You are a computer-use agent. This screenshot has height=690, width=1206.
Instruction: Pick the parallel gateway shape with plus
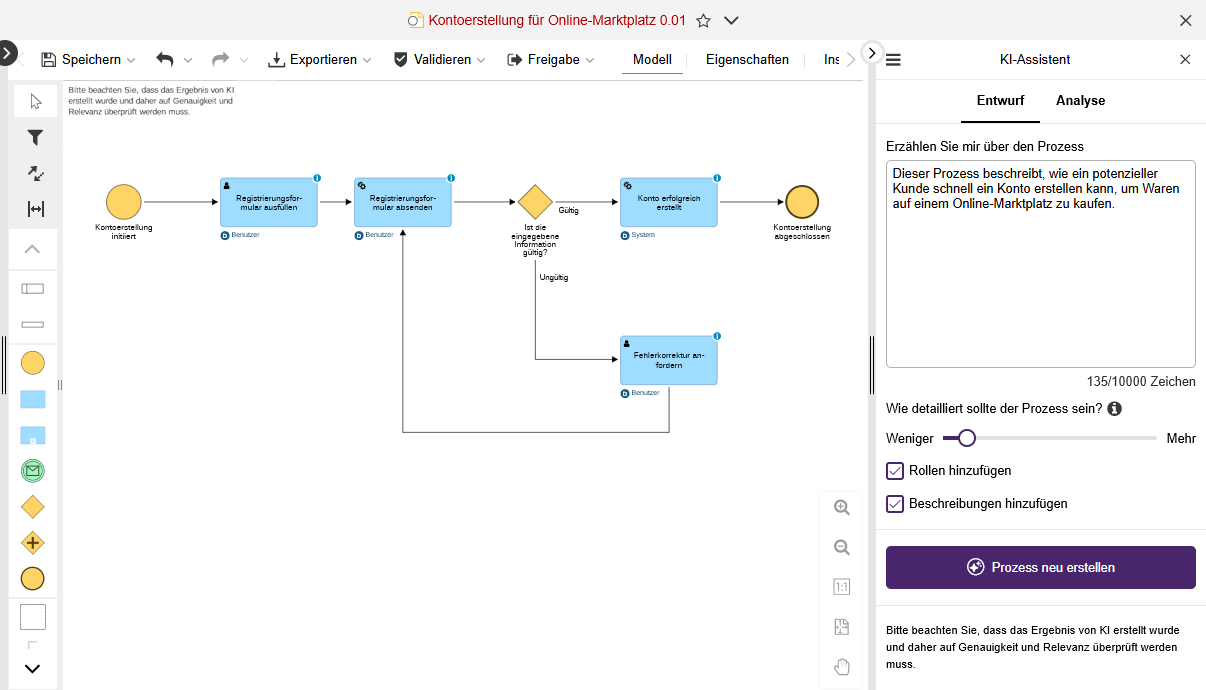tap(33, 543)
